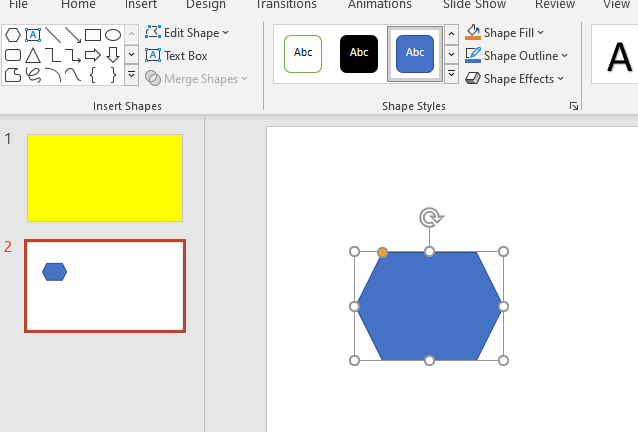
Task: Apply the black filled Abc shape style
Action: click(x=359, y=53)
